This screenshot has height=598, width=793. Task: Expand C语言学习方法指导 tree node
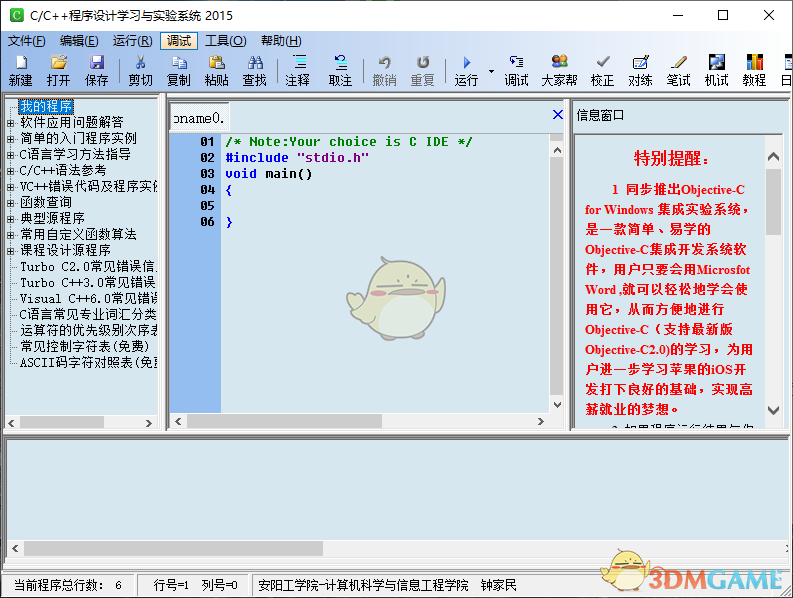pos(10,155)
